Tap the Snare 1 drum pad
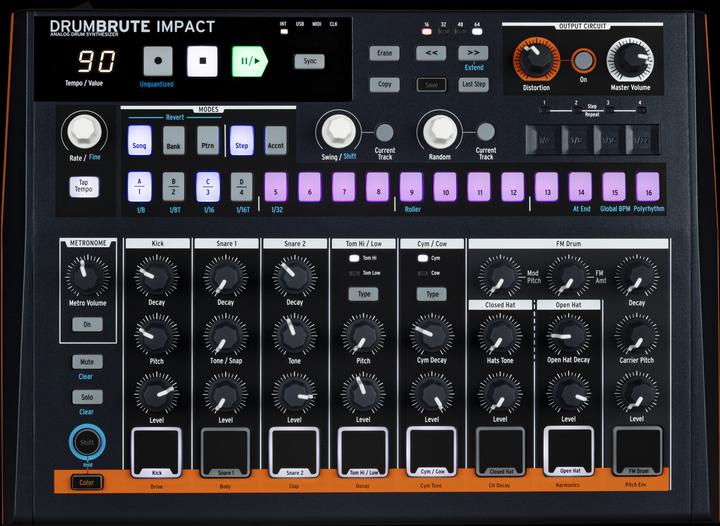The width and height of the screenshot is (720, 526). 225,452
